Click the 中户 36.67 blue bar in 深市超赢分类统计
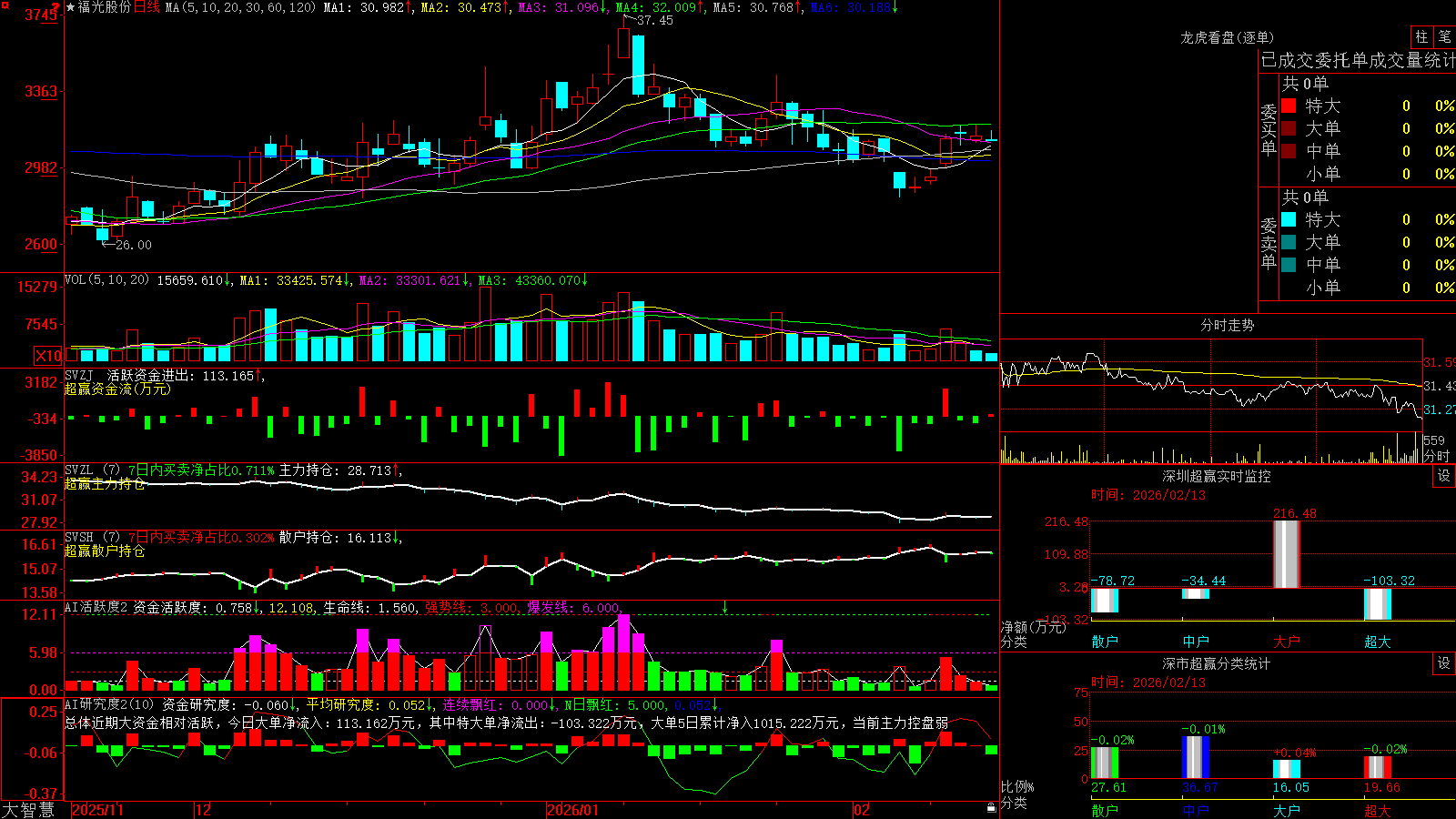 point(1195,757)
